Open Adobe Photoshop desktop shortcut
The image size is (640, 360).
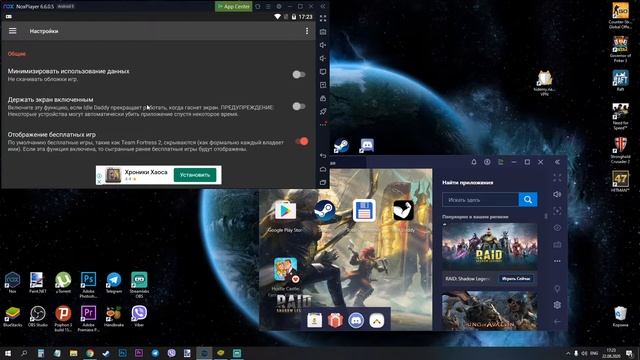tap(89, 284)
